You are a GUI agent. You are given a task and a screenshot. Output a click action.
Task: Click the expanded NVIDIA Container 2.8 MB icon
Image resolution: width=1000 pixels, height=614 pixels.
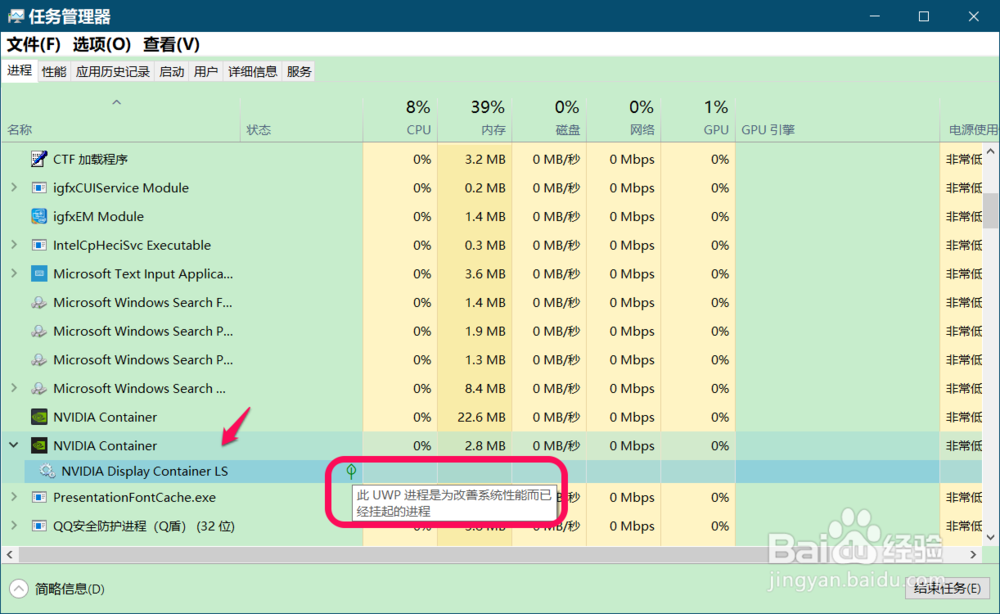(x=39, y=446)
